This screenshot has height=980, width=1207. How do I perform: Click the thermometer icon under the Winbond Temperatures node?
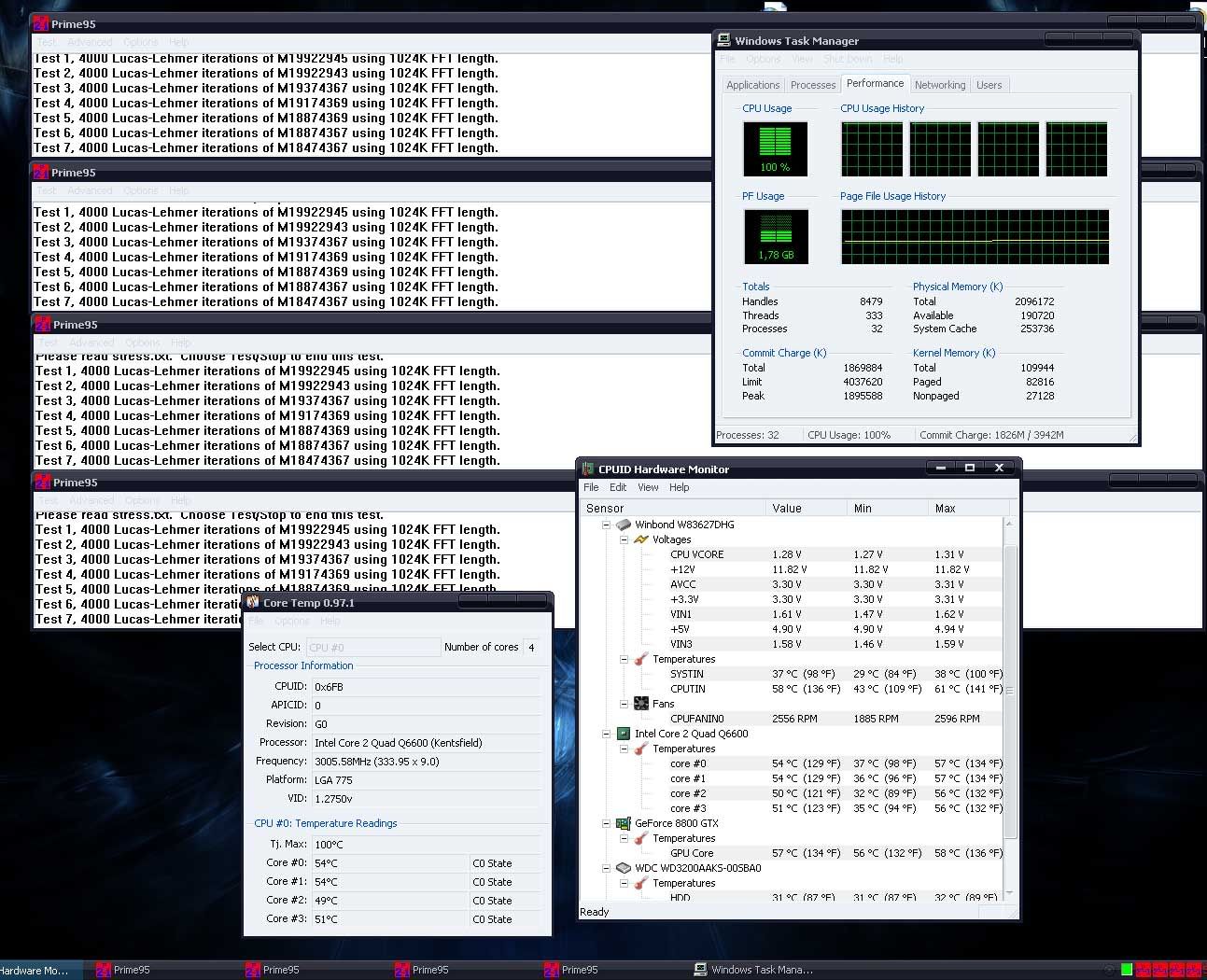[x=641, y=659]
